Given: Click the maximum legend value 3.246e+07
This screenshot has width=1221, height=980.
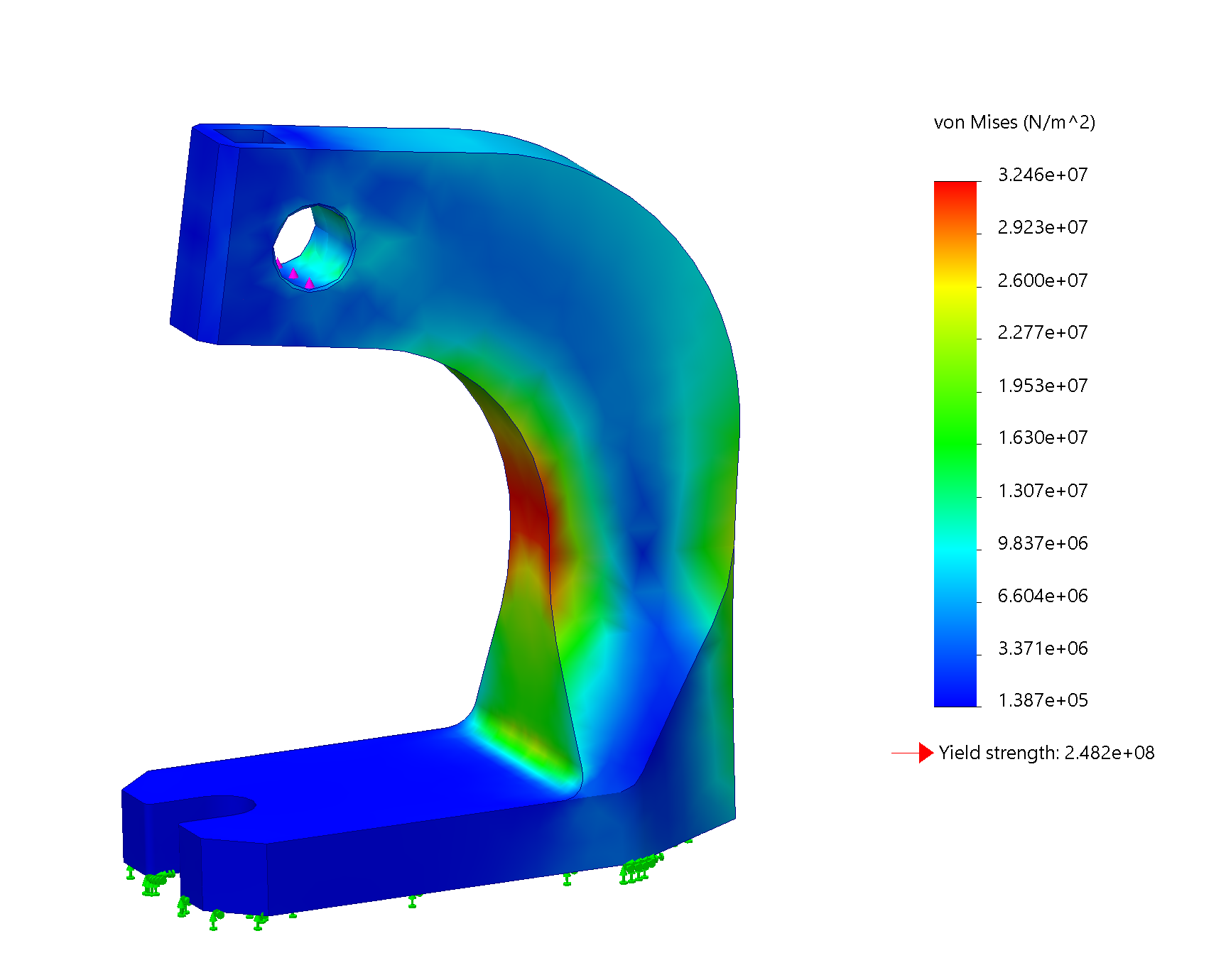Looking at the screenshot, I should [1042, 175].
